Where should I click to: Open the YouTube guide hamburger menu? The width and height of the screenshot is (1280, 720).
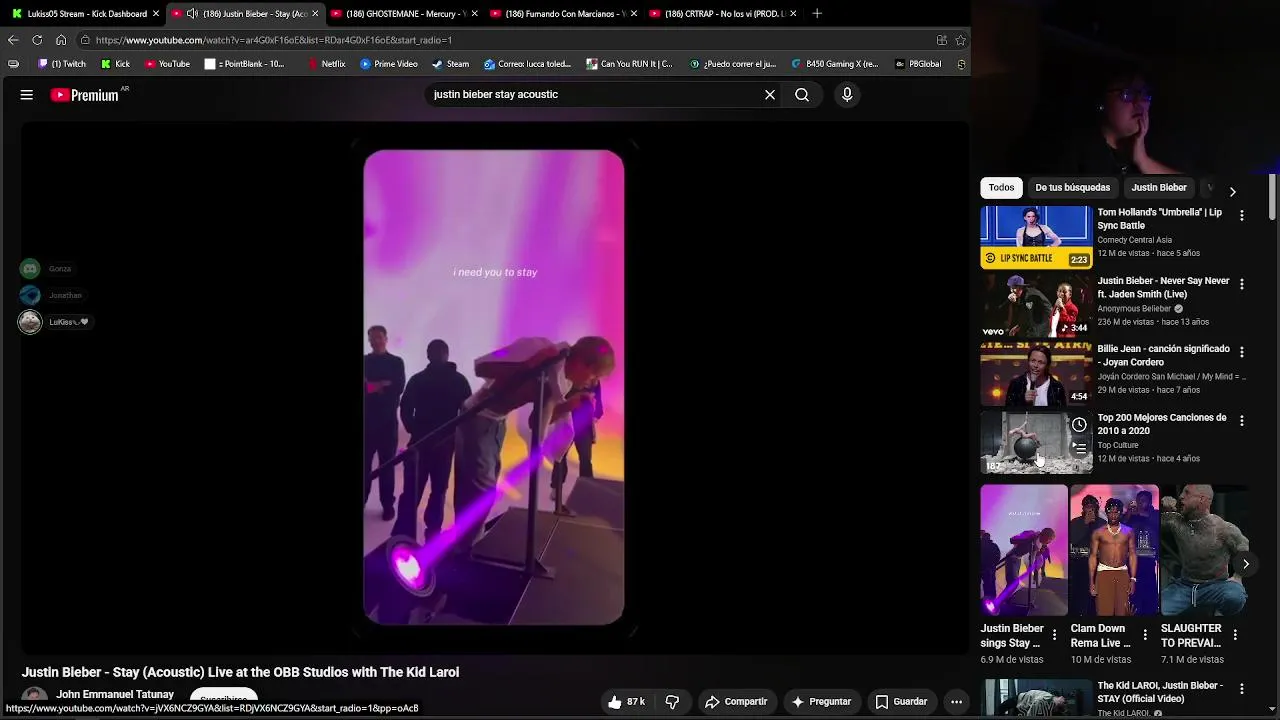tap(27, 95)
